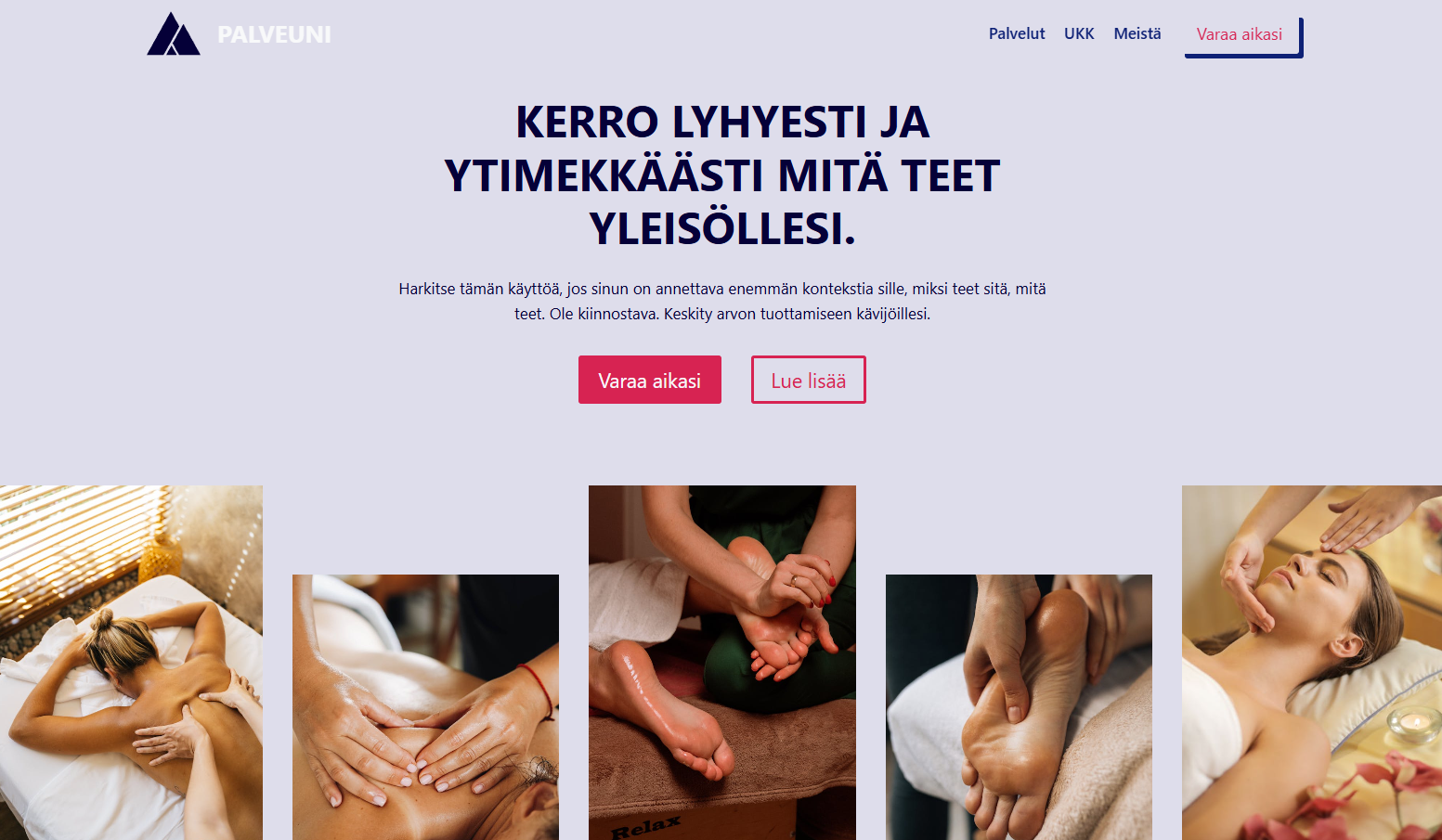
Task: Click the outlined Varaa aikasi header button
Action: pos(1243,36)
